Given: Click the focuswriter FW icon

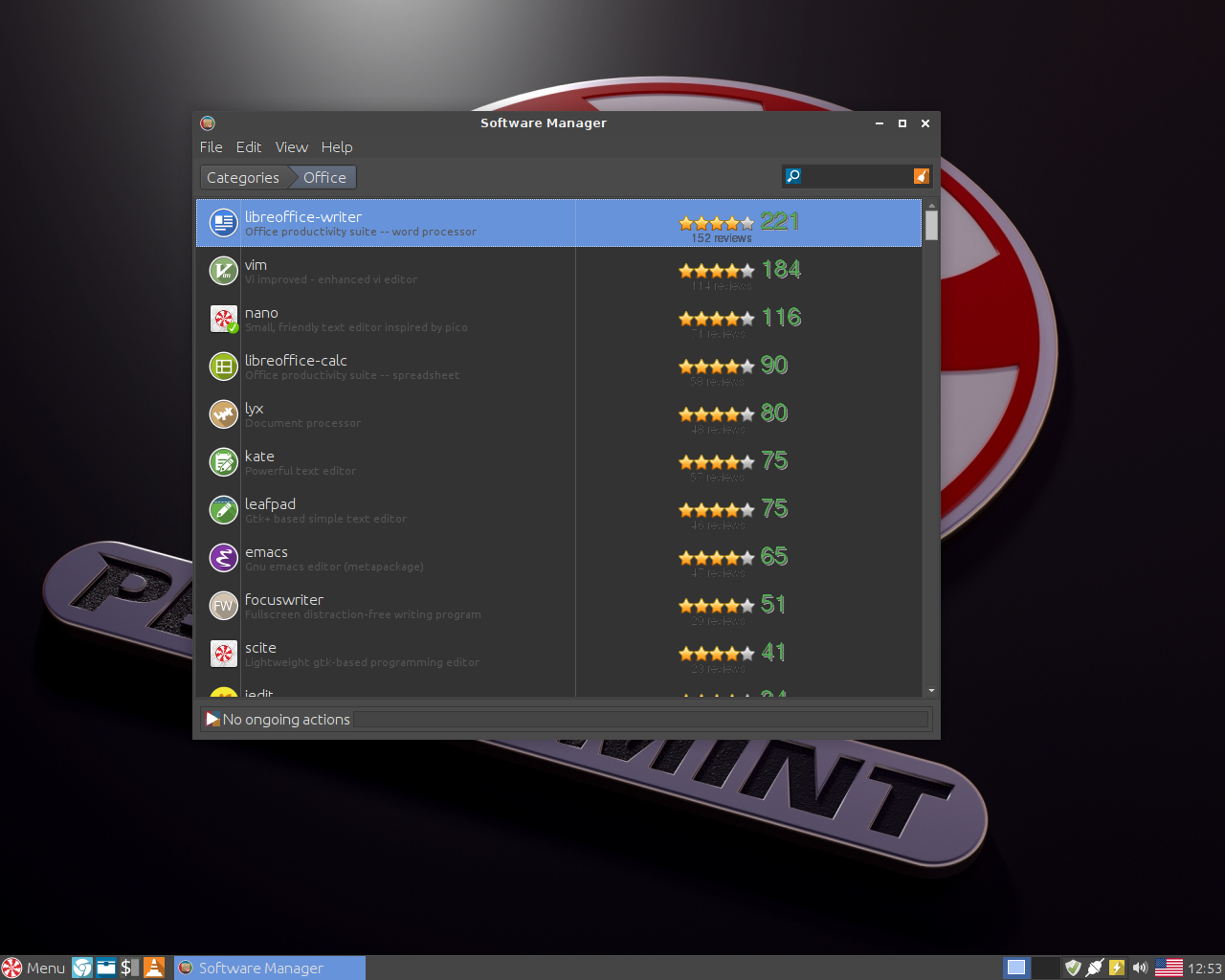Looking at the screenshot, I should (223, 606).
